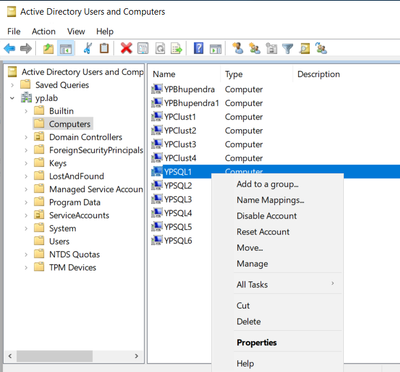Sort by the Name column header
Image resolution: width=400 pixels, height=372 pixels.
pyautogui.click(x=185, y=74)
